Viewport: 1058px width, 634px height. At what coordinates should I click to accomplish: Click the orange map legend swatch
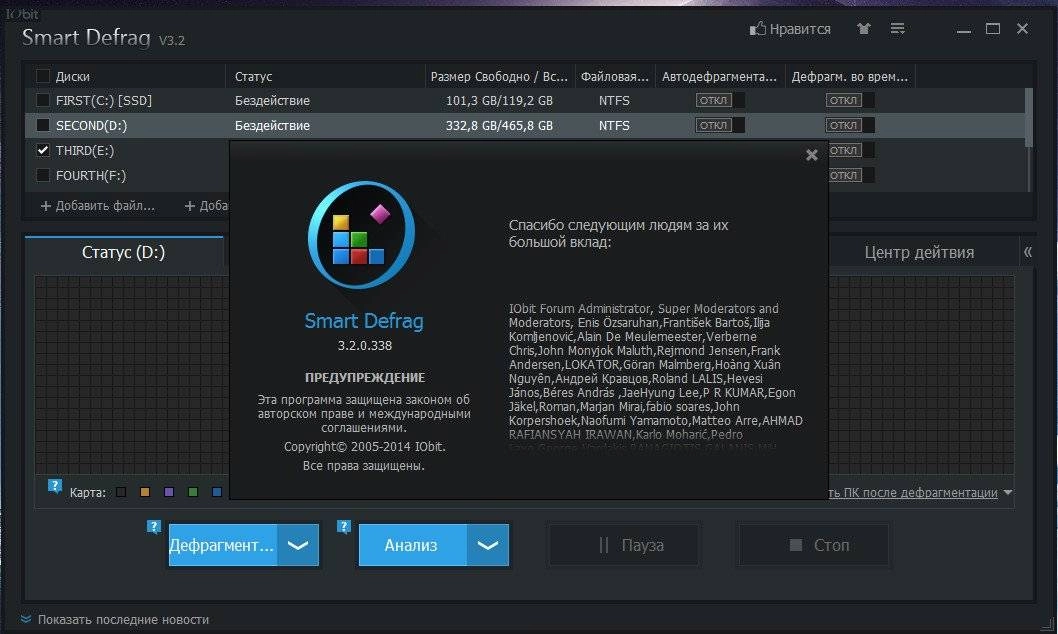144,492
